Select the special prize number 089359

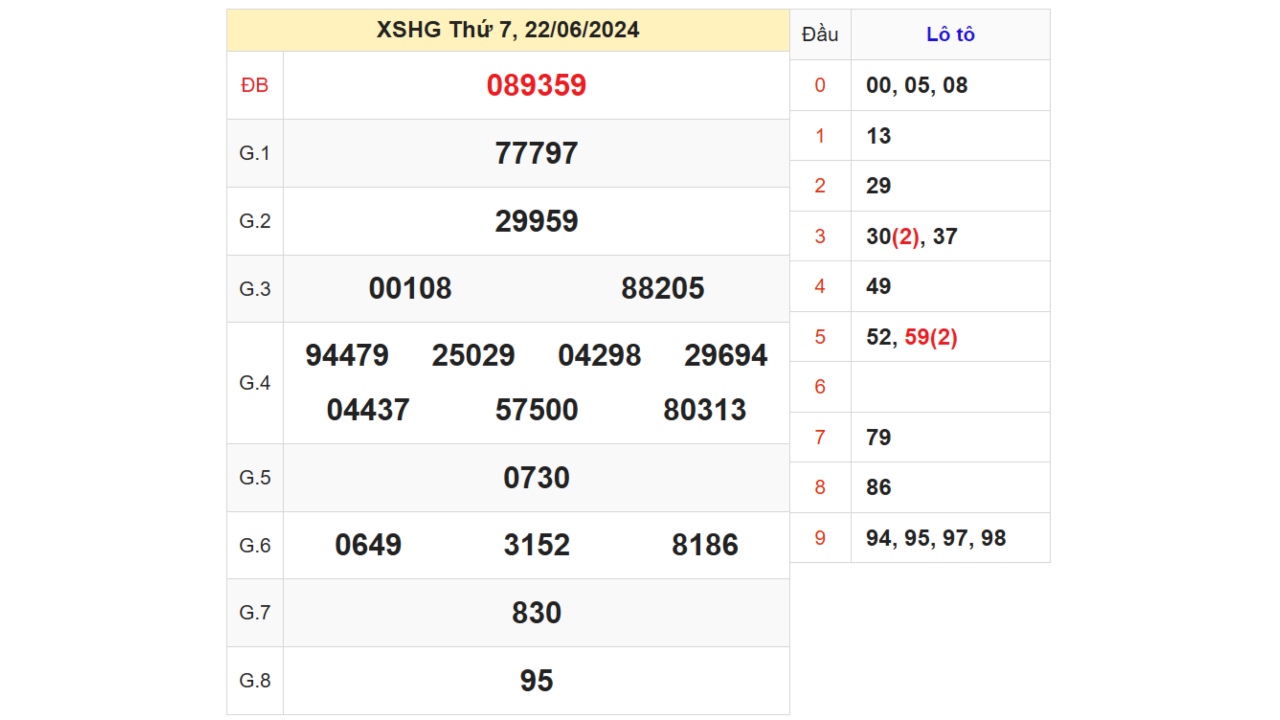(x=536, y=85)
